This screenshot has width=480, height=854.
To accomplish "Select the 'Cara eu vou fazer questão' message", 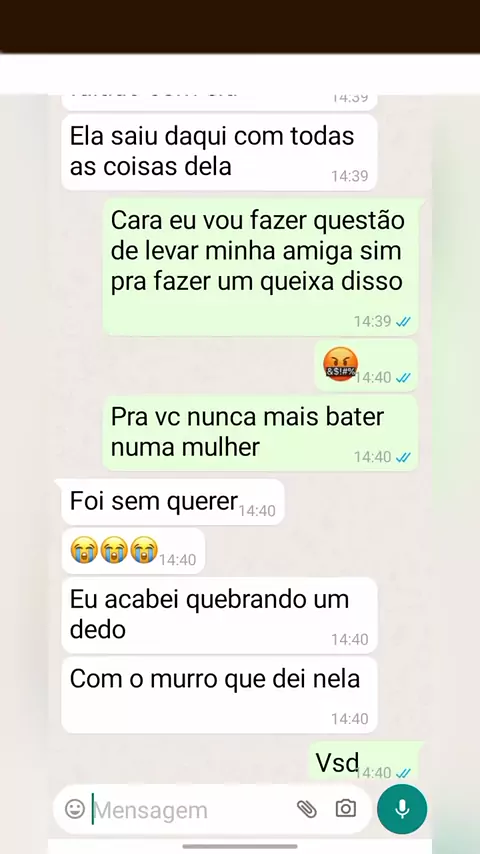I will (x=260, y=267).
